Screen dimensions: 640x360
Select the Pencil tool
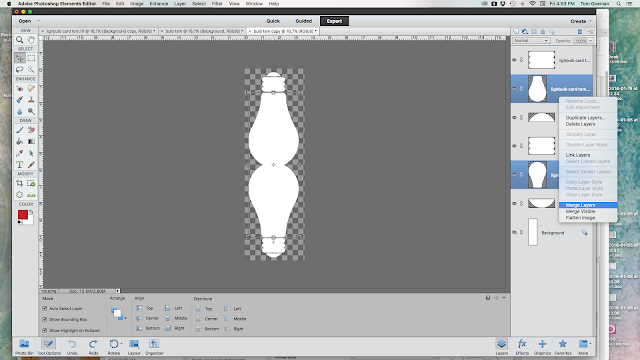(31, 164)
